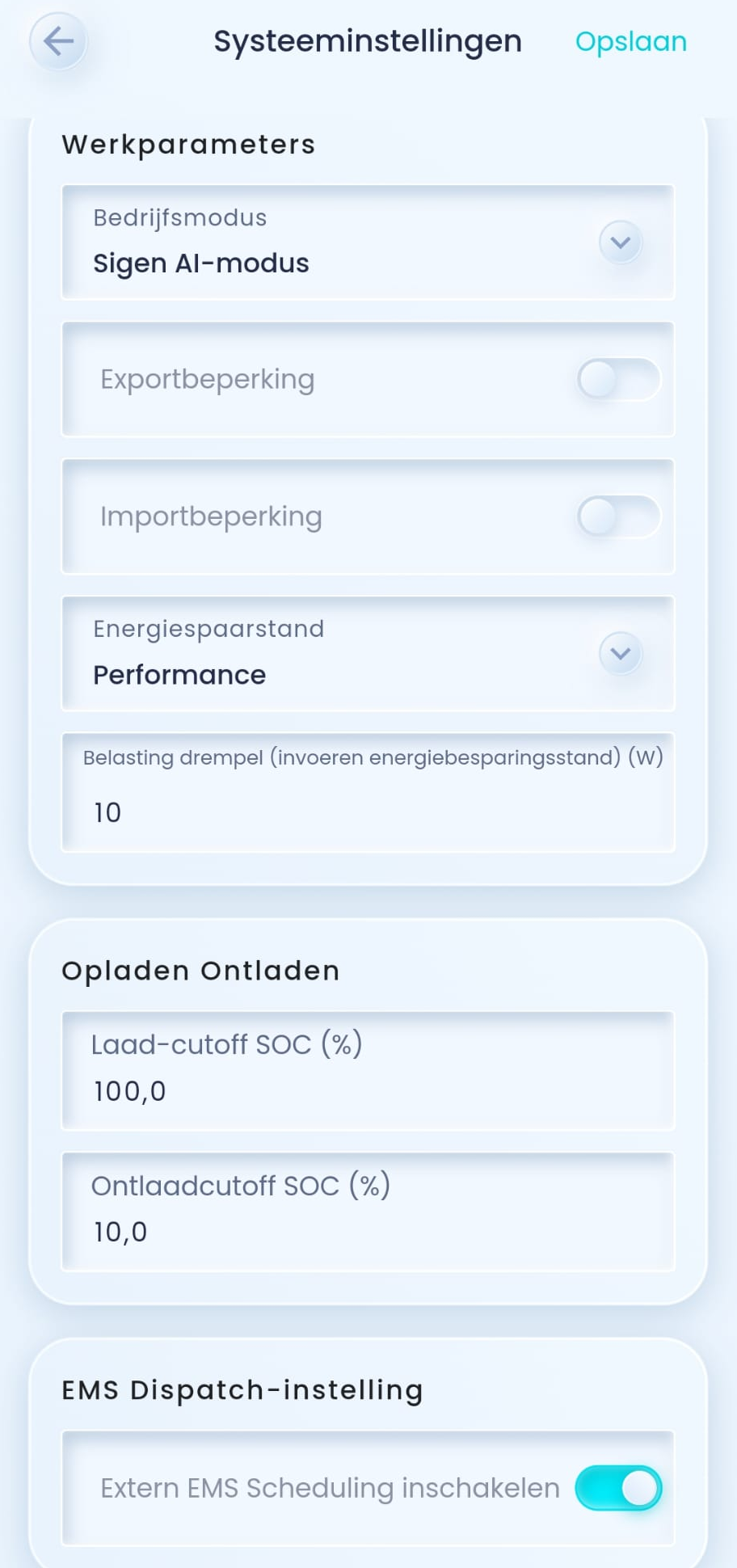Viewport: 737px width, 1568px height.
Task: Turn on the Importbeperking switch
Action: (618, 516)
